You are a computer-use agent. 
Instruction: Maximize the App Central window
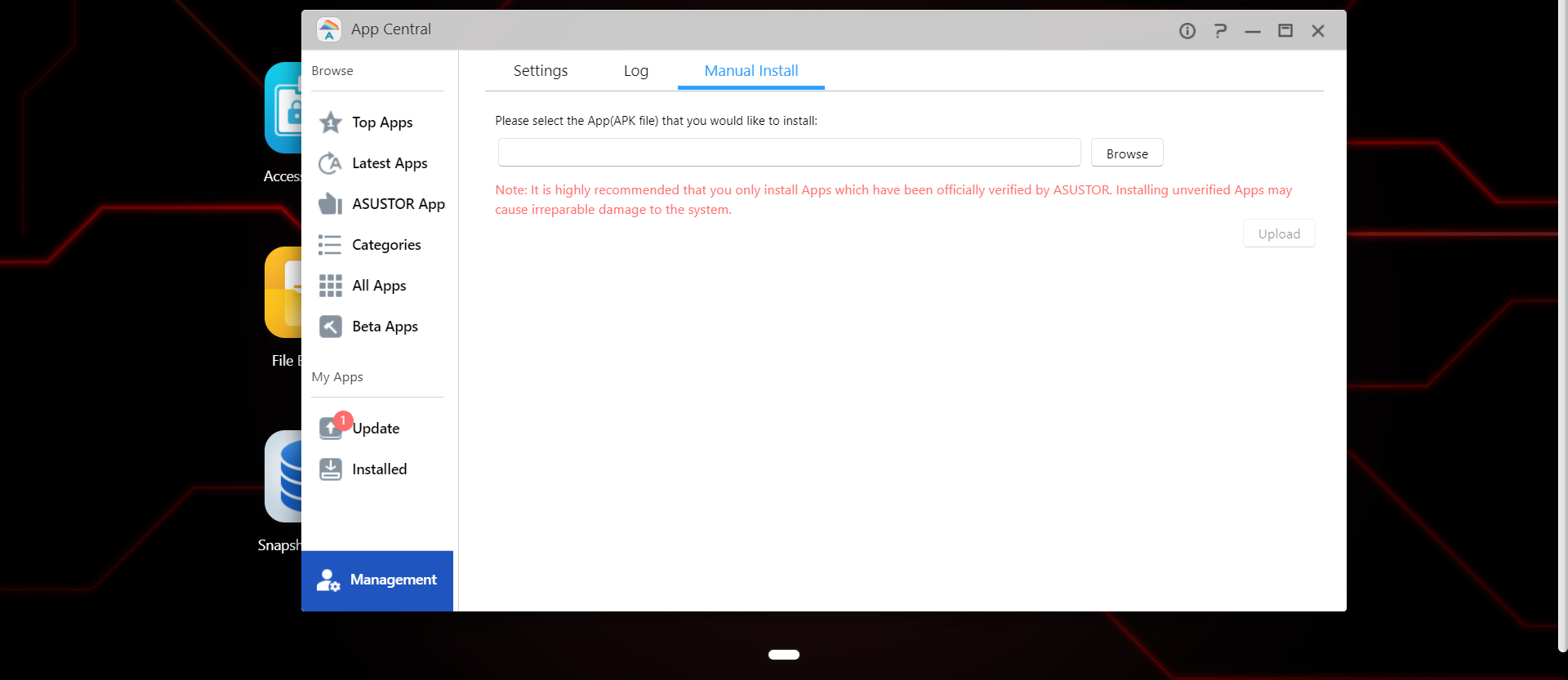[1285, 31]
